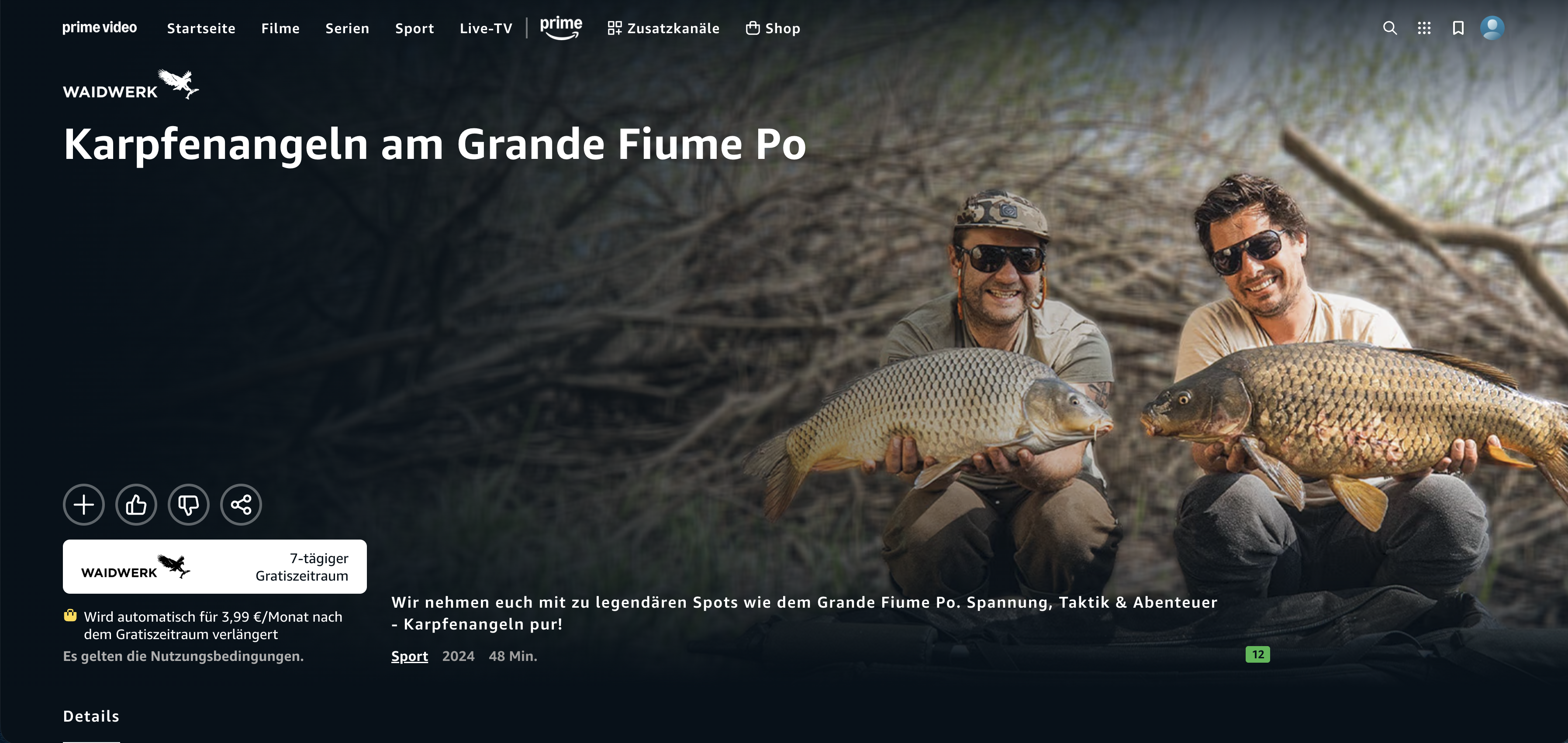Open the watchlist bookmark icon
Image resolution: width=1568 pixels, height=743 pixels.
[x=1458, y=28]
